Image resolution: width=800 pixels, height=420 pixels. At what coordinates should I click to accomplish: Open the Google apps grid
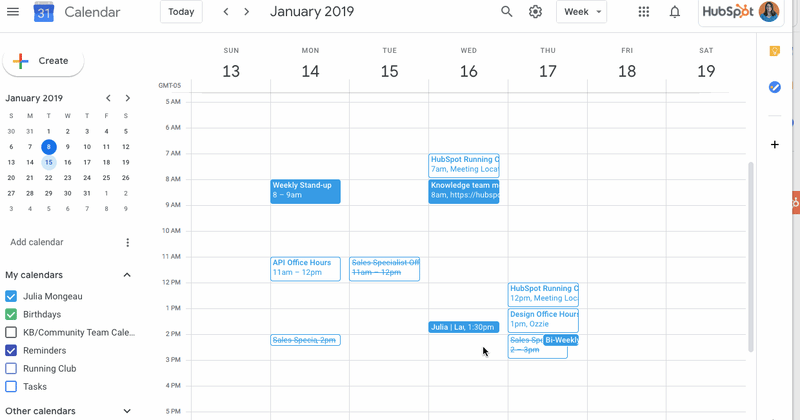click(644, 12)
